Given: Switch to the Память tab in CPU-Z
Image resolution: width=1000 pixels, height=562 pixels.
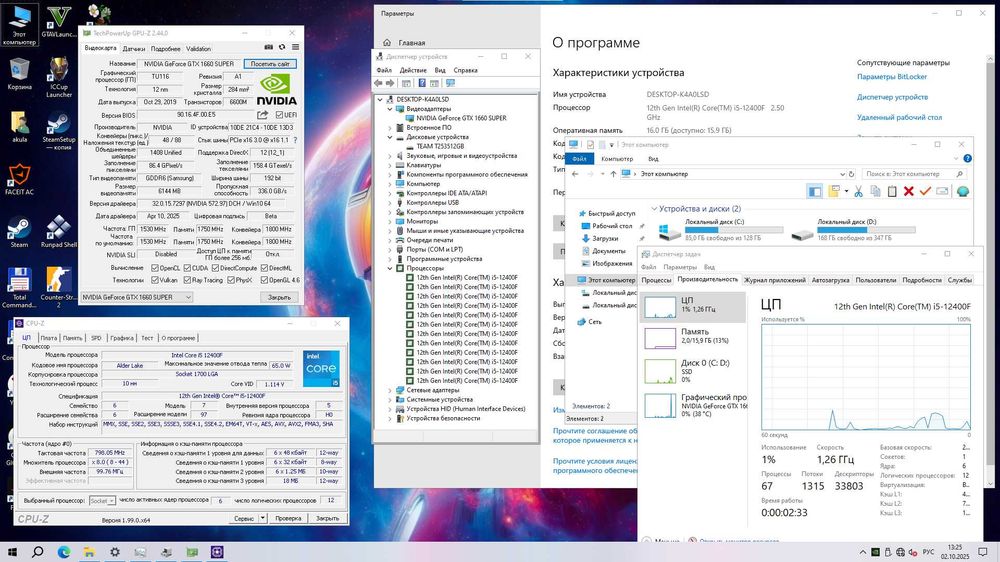Looking at the screenshot, I should pos(73,338).
